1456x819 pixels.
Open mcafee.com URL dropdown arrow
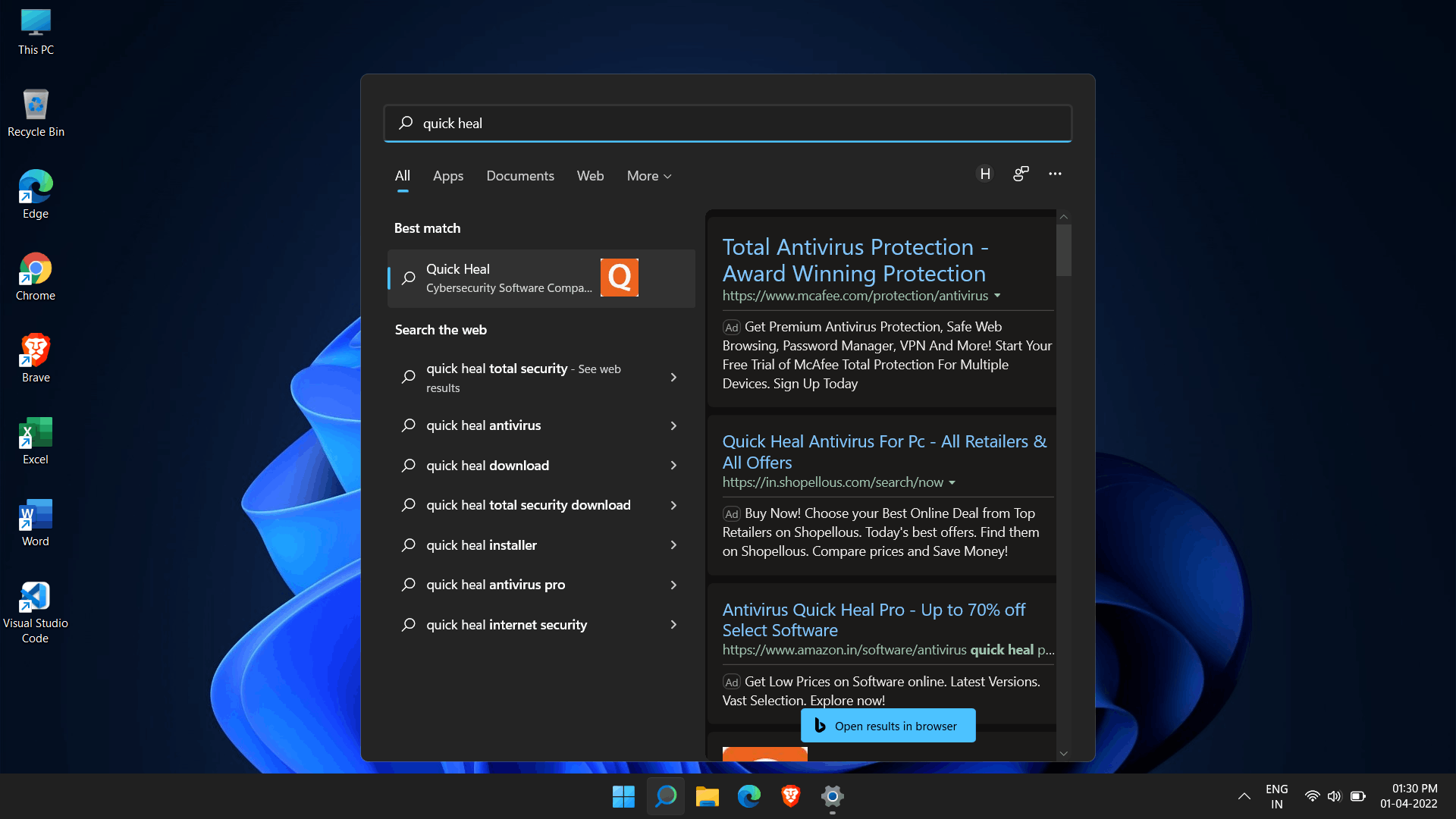tap(997, 296)
